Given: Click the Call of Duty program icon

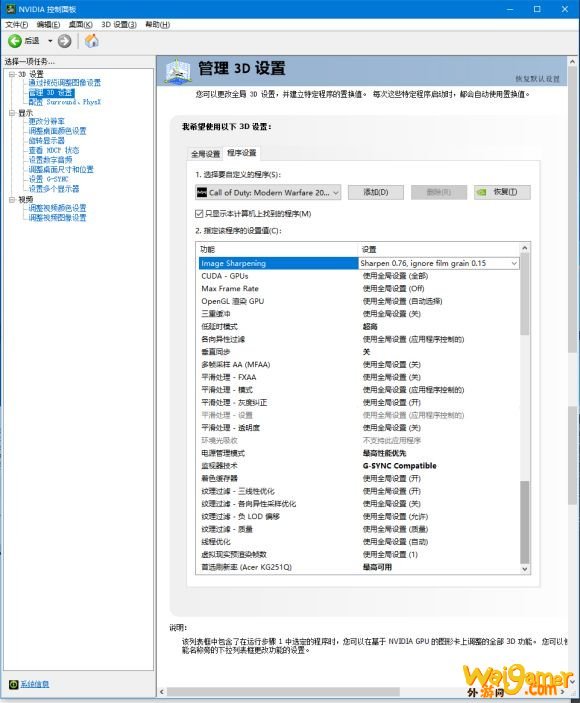Looking at the screenshot, I should [201, 192].
